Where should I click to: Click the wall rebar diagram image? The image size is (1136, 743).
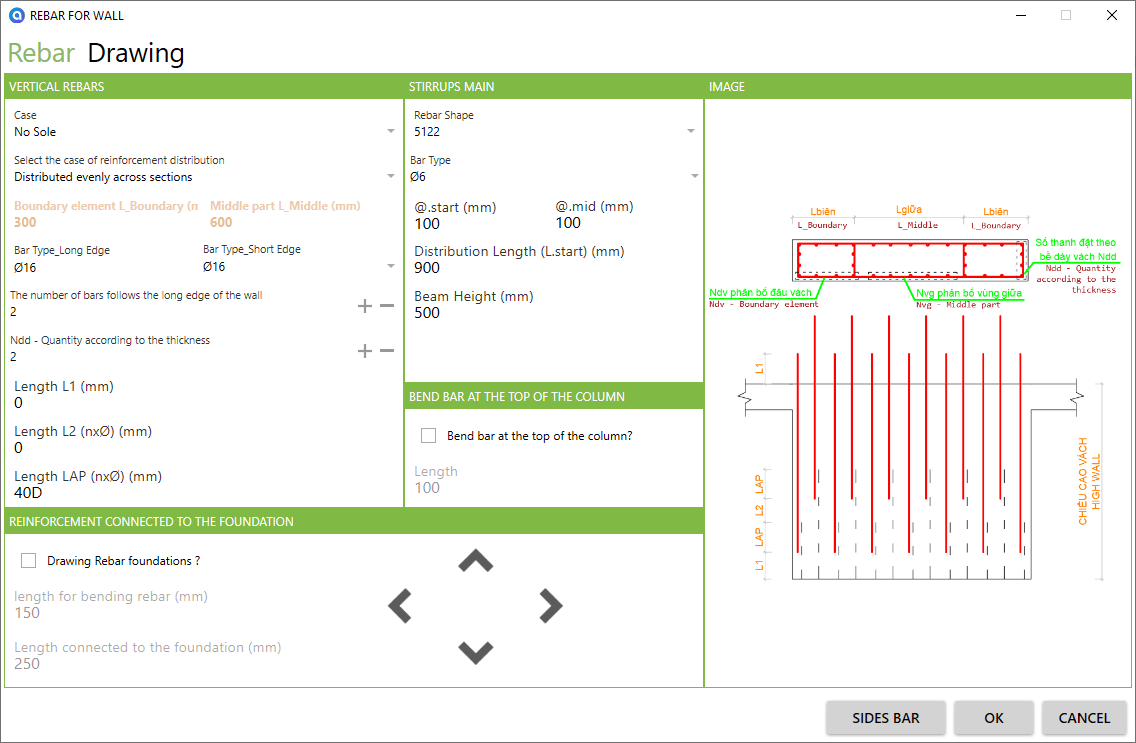914,393
